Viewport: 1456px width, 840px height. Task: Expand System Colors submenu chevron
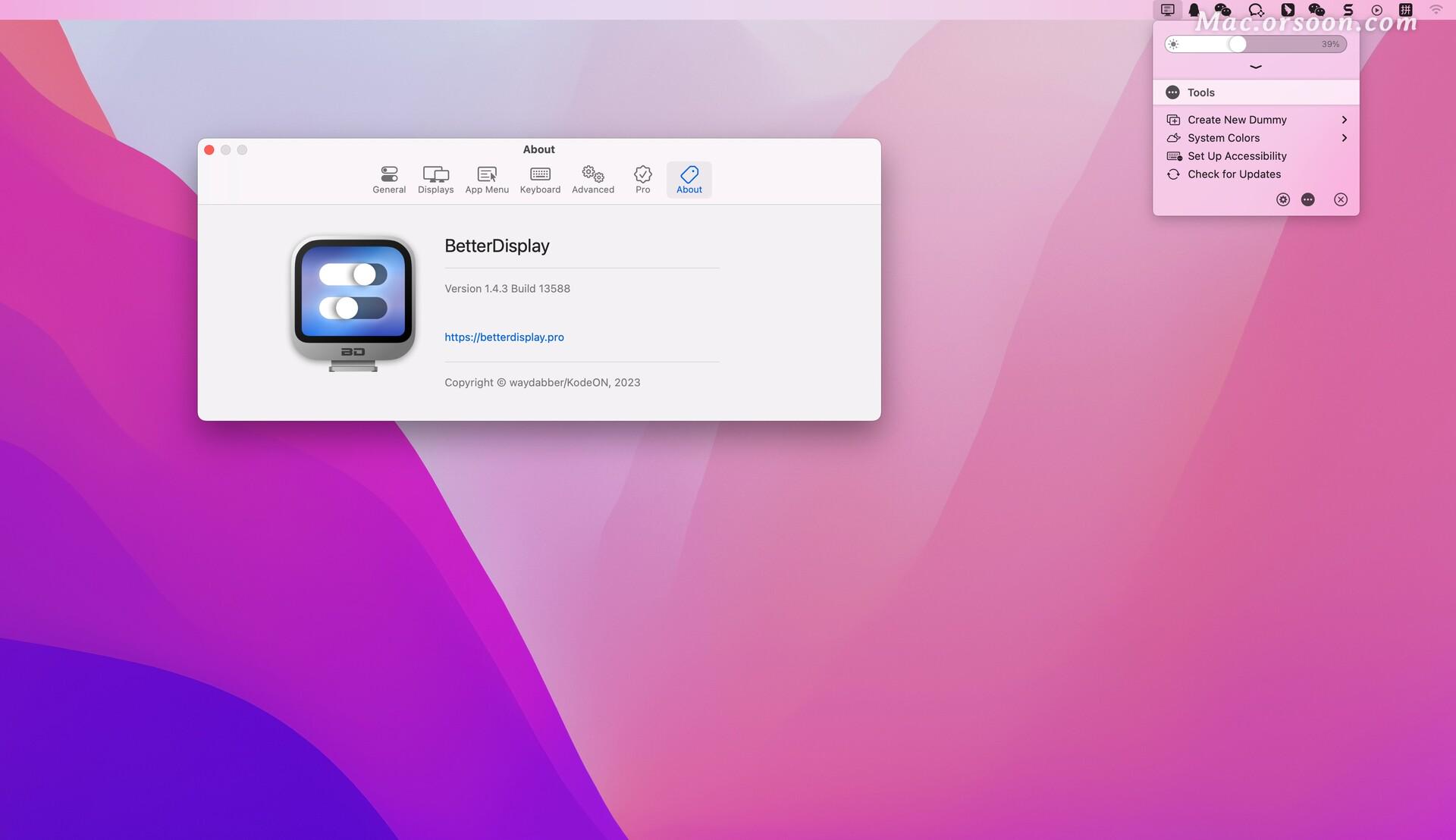coord(1344,138)
